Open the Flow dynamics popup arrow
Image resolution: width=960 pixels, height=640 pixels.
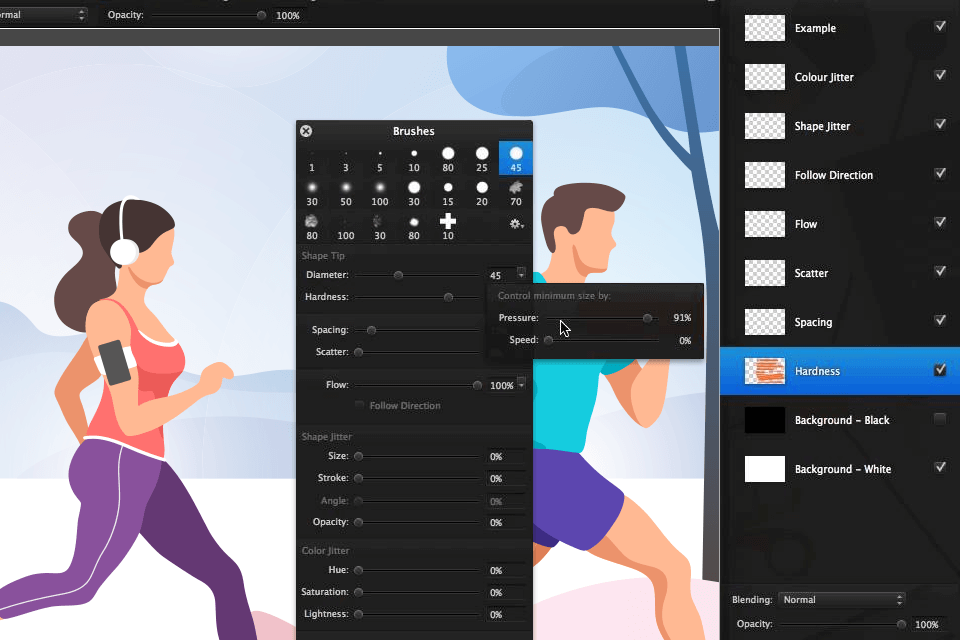coord(521,383)
